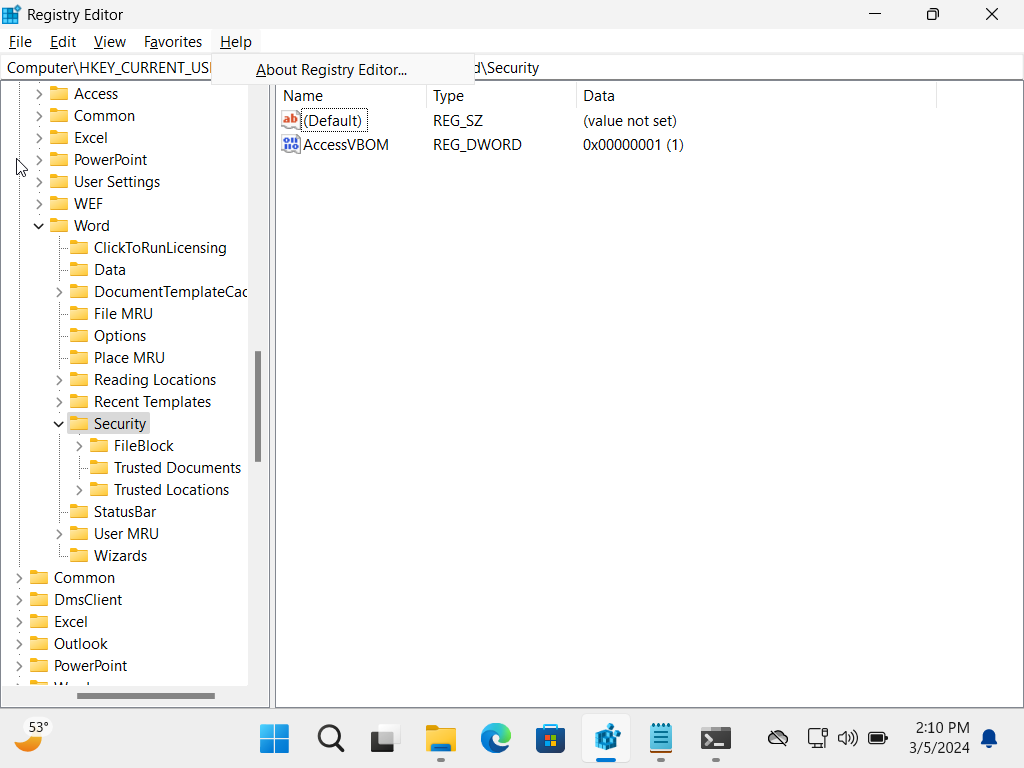Select the Place MRU folder icon

pyautogui.click(x=79, y=358)
